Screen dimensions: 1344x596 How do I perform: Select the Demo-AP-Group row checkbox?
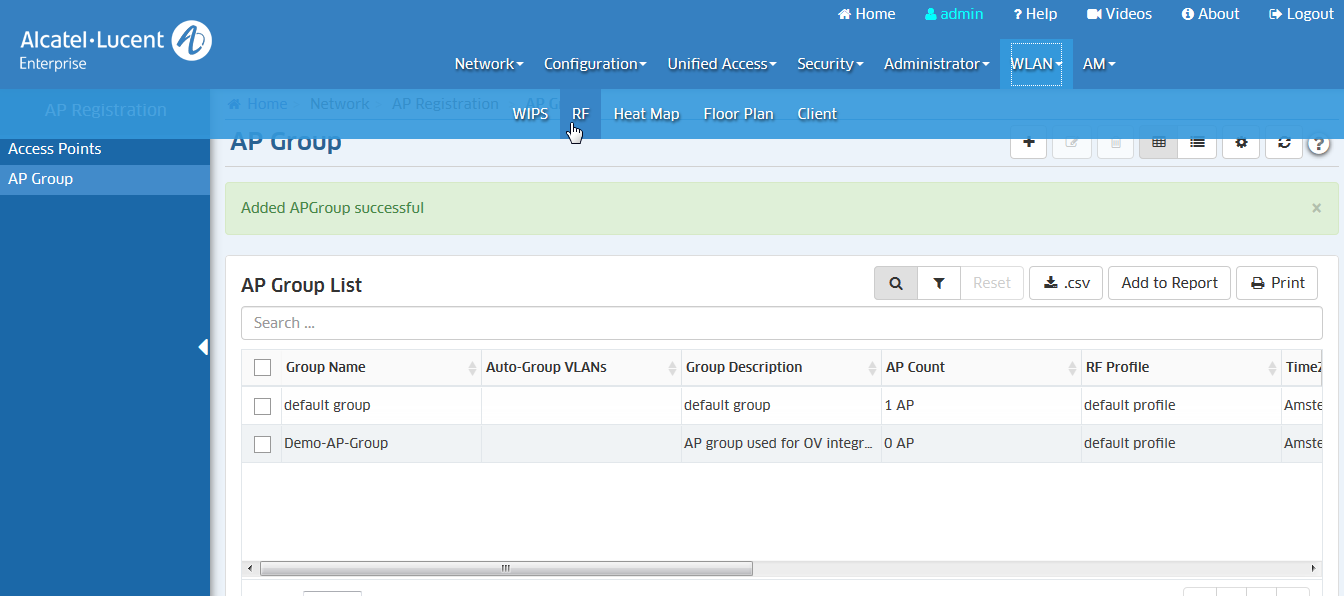[x=262, y=444]
